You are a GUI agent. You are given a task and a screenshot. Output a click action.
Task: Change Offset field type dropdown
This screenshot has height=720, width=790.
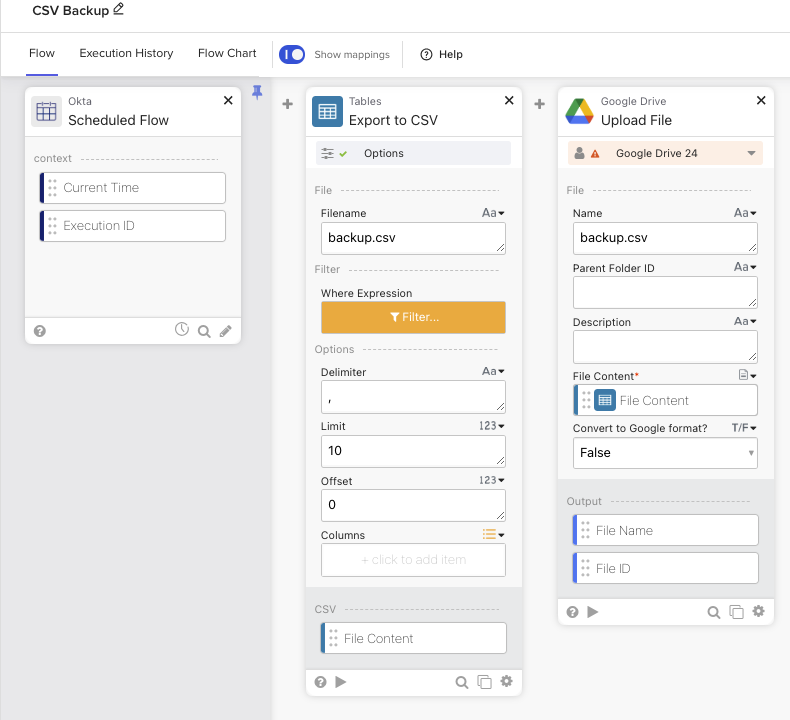(x=492, y=480)
